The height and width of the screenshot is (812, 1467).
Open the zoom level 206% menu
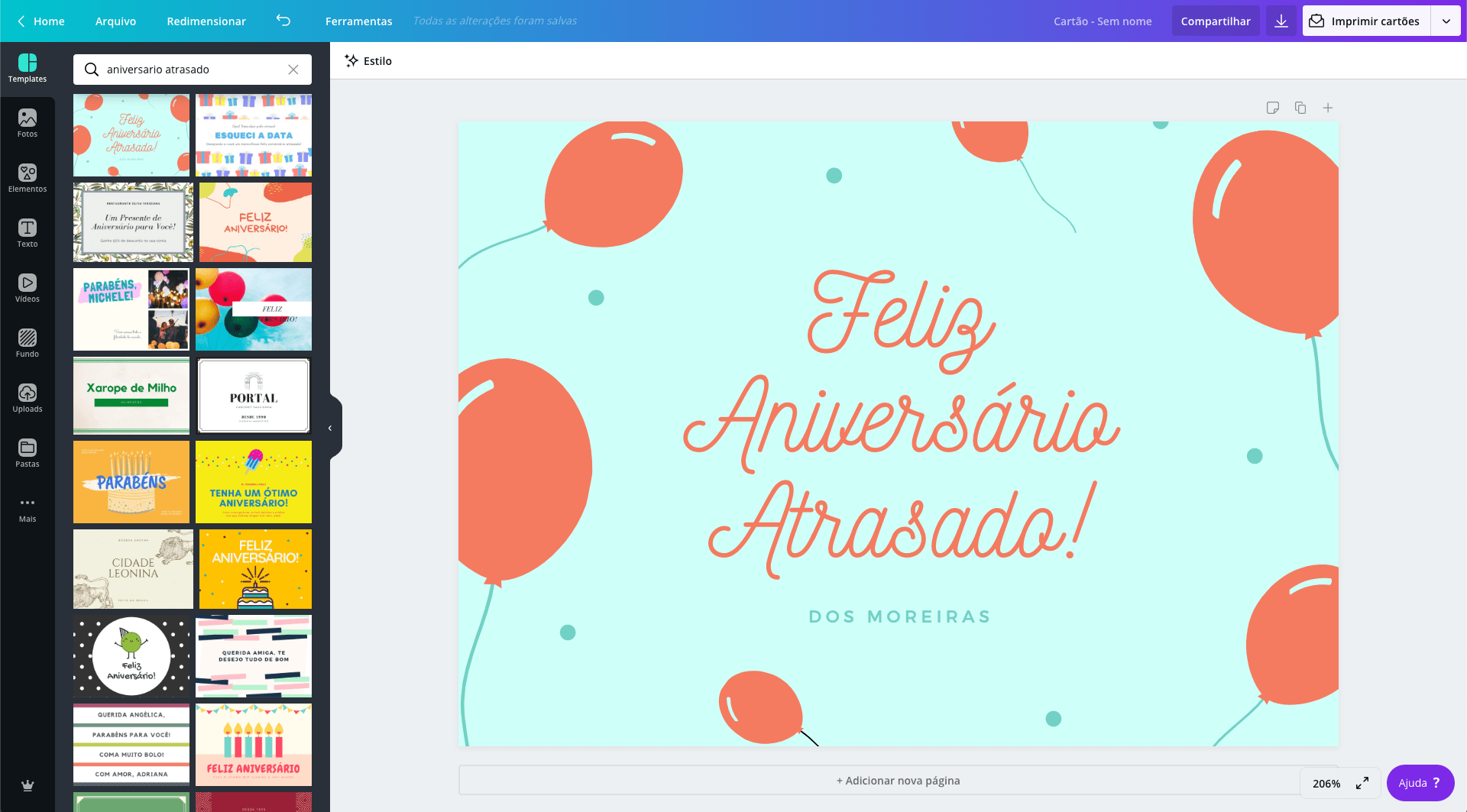[1326, 783]
